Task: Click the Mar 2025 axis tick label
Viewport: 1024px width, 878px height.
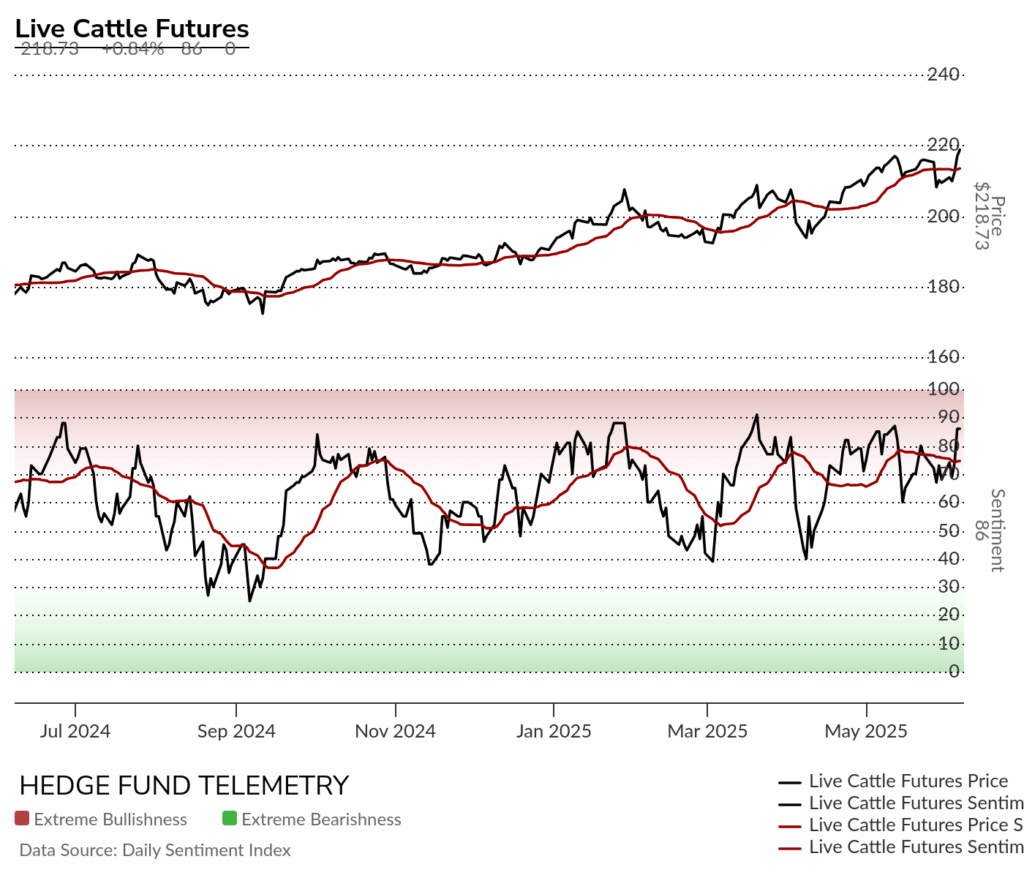Action: 707,731
